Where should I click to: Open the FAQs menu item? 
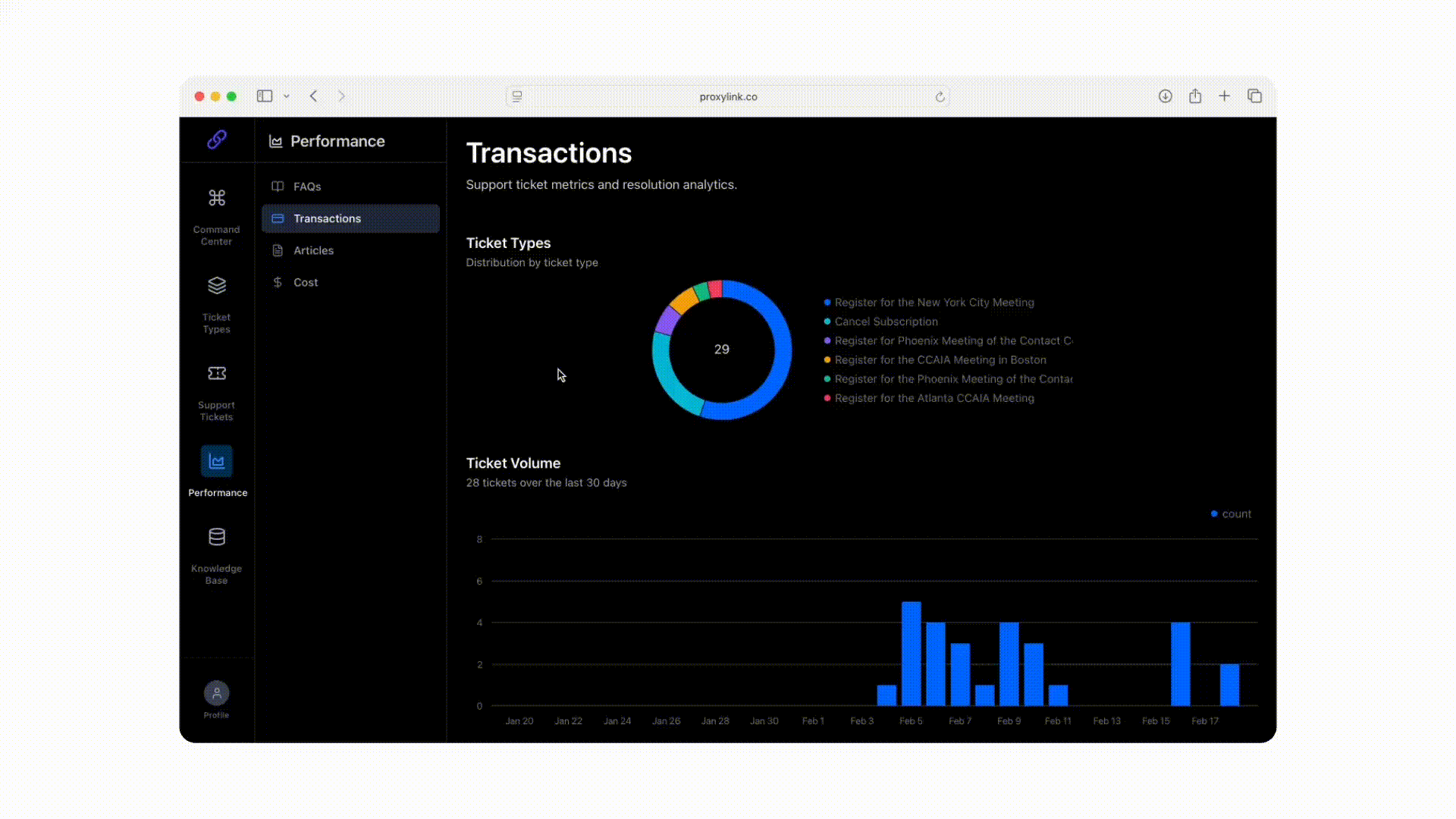tap(307, 187)
